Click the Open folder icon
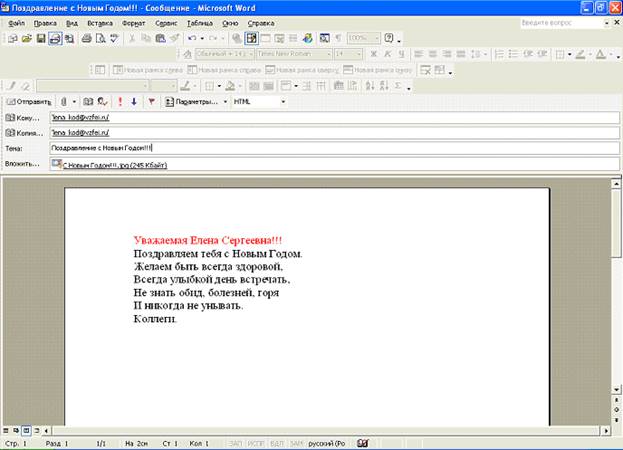623x450 pixels. point(27,38)
